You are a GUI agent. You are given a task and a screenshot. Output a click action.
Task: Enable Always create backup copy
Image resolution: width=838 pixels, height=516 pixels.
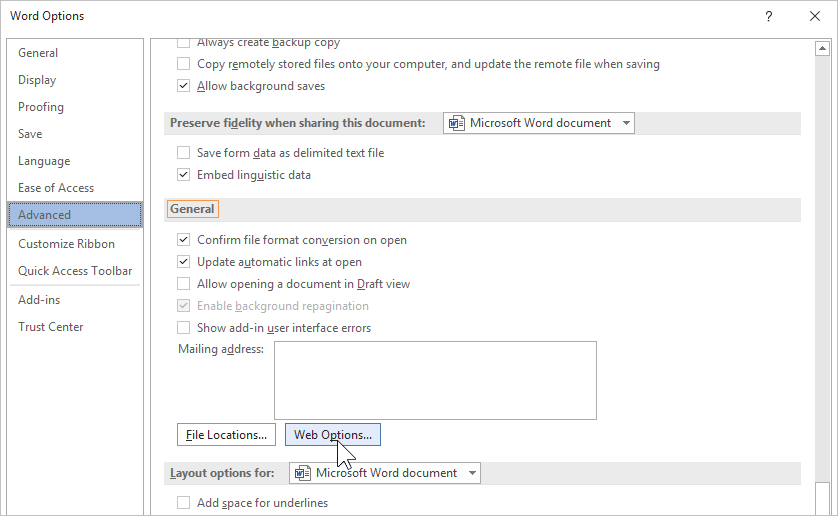click(183, 43)
